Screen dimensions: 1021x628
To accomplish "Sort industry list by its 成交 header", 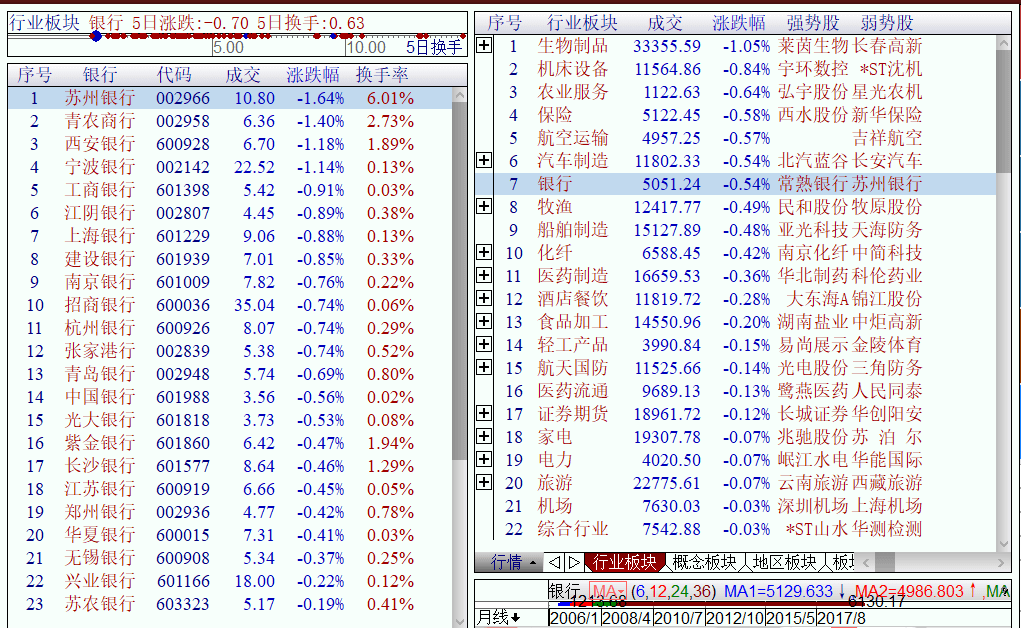I will [665, 23].
